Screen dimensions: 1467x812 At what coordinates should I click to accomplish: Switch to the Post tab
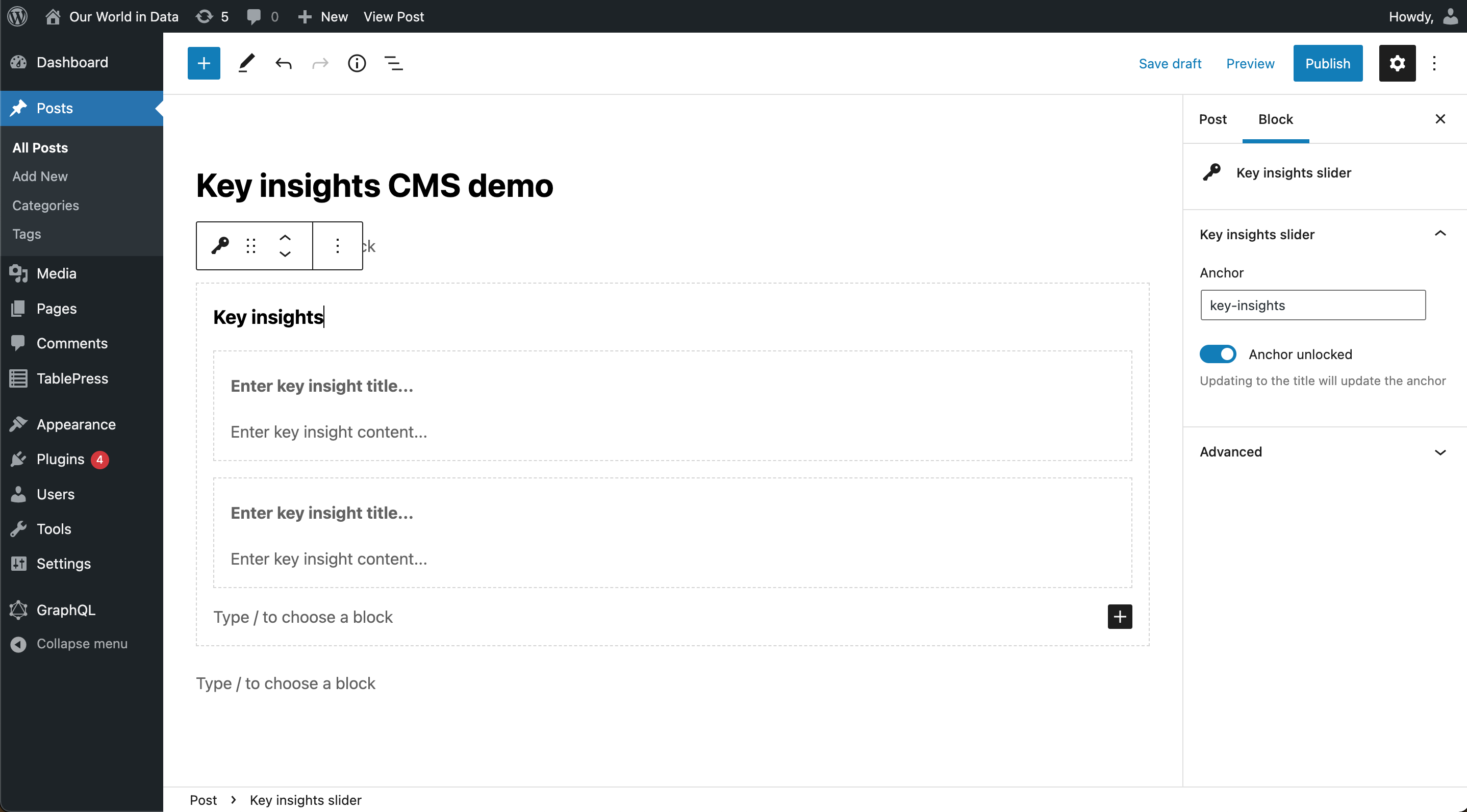pyautogui.click(x=1212, y=119)
